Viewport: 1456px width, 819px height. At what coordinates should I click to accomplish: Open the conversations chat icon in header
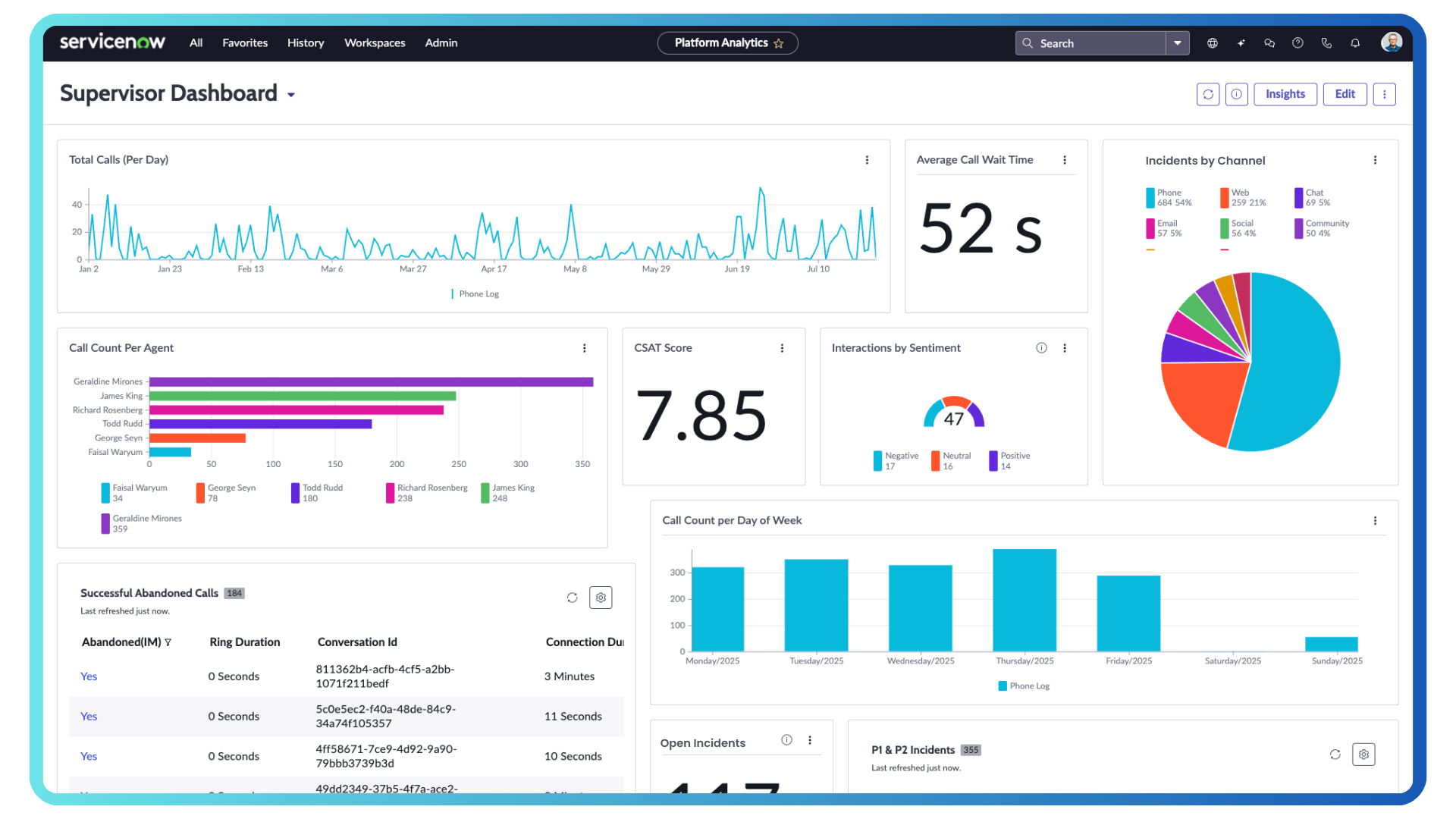[x=1269, y=43]
